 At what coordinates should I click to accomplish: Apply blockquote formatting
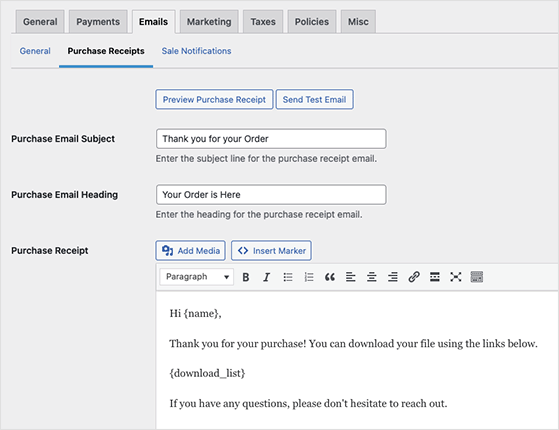click(x=330, y=277)
